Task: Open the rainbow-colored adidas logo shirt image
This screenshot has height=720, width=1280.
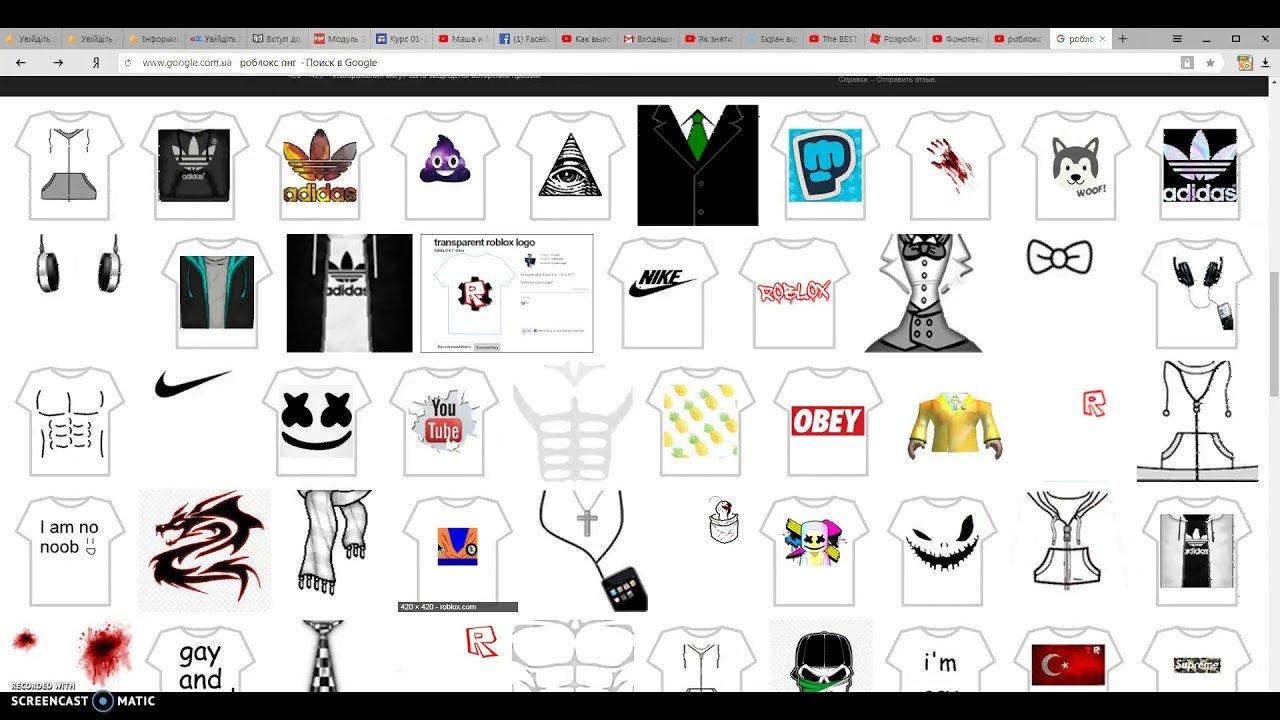Action: pos(320,165)
